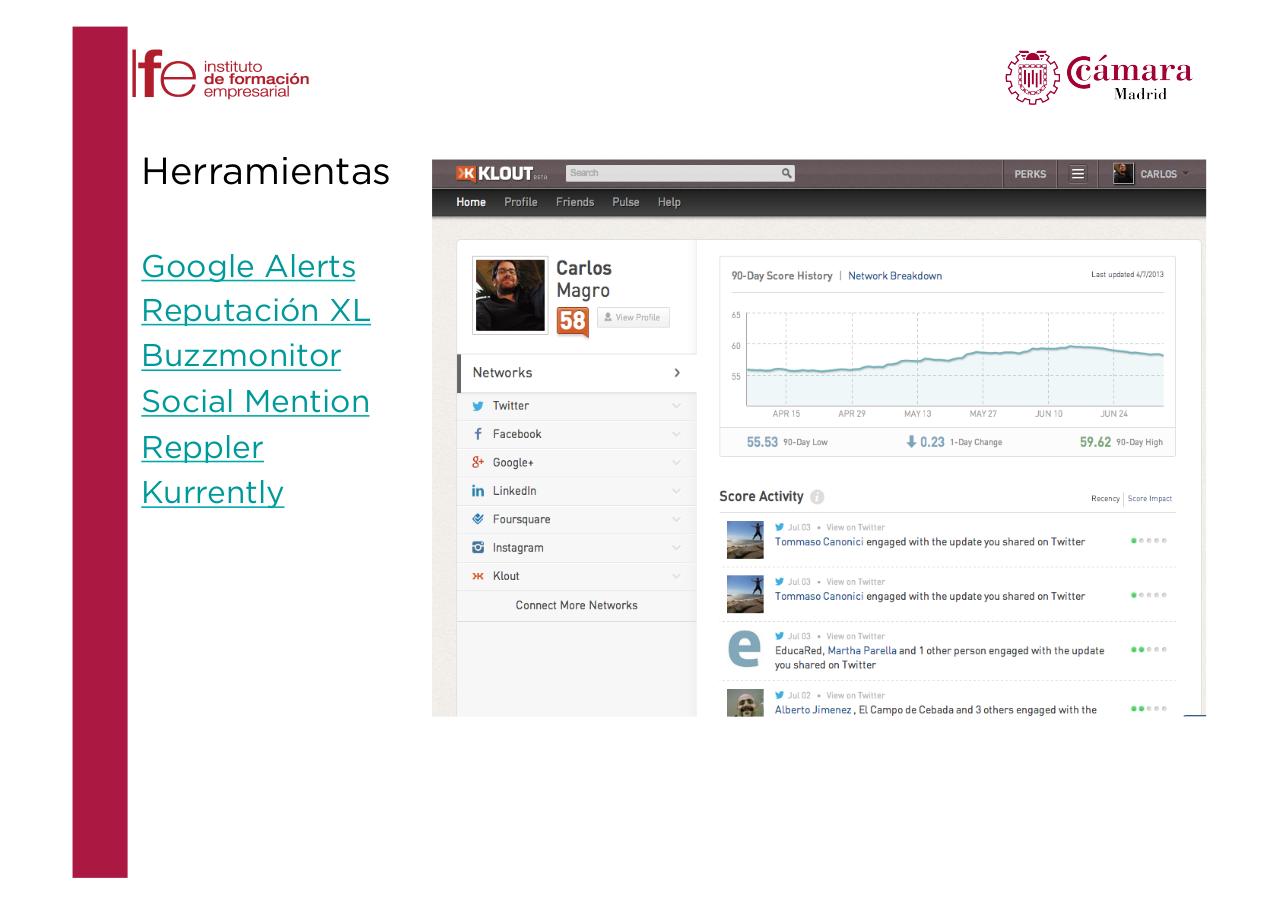Viewport: 1280px width, 905px height.
Task: Open the PERKS button
Action: click(1030, 174)
